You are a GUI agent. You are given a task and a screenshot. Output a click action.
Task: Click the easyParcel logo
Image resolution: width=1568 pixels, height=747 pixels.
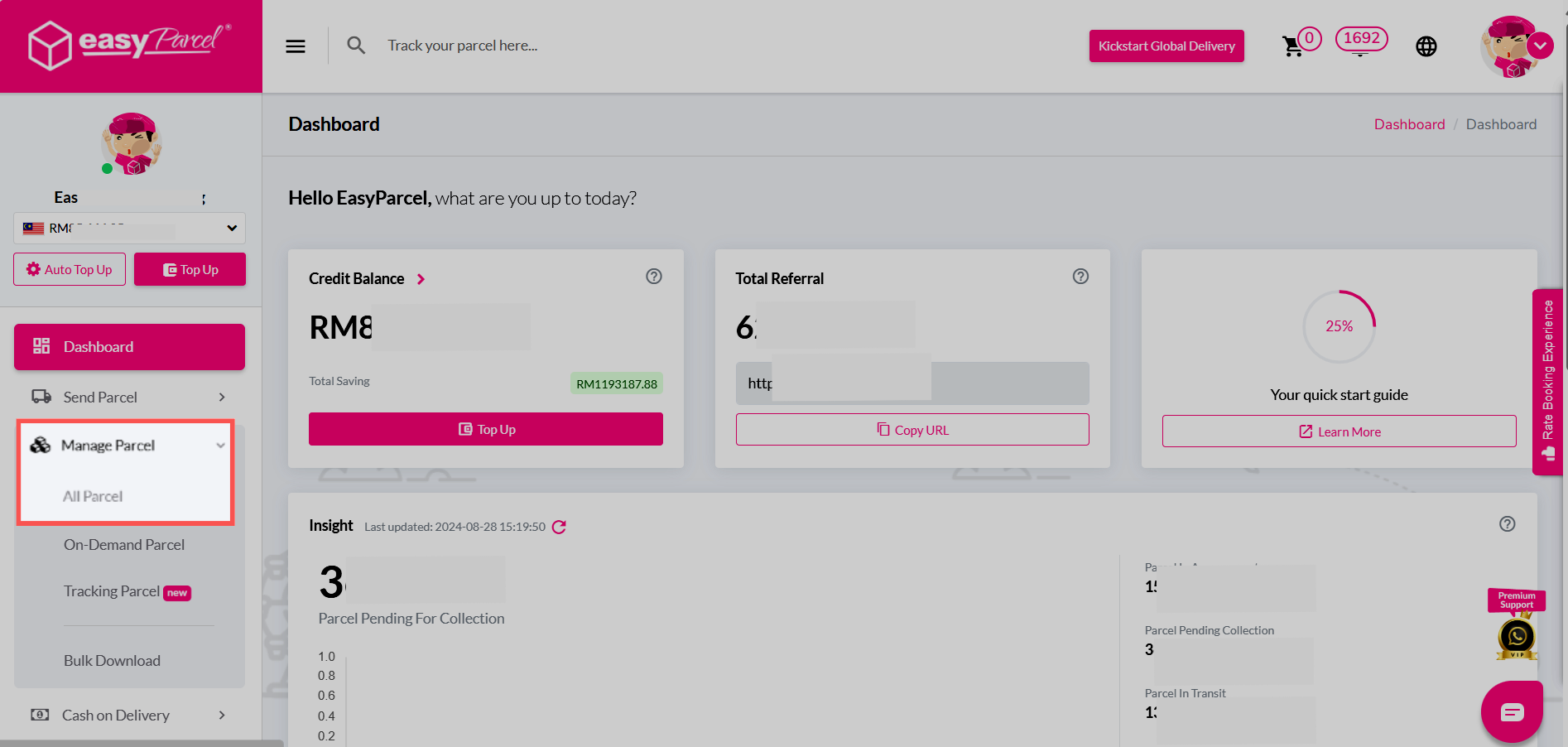(x=130, y=45)
